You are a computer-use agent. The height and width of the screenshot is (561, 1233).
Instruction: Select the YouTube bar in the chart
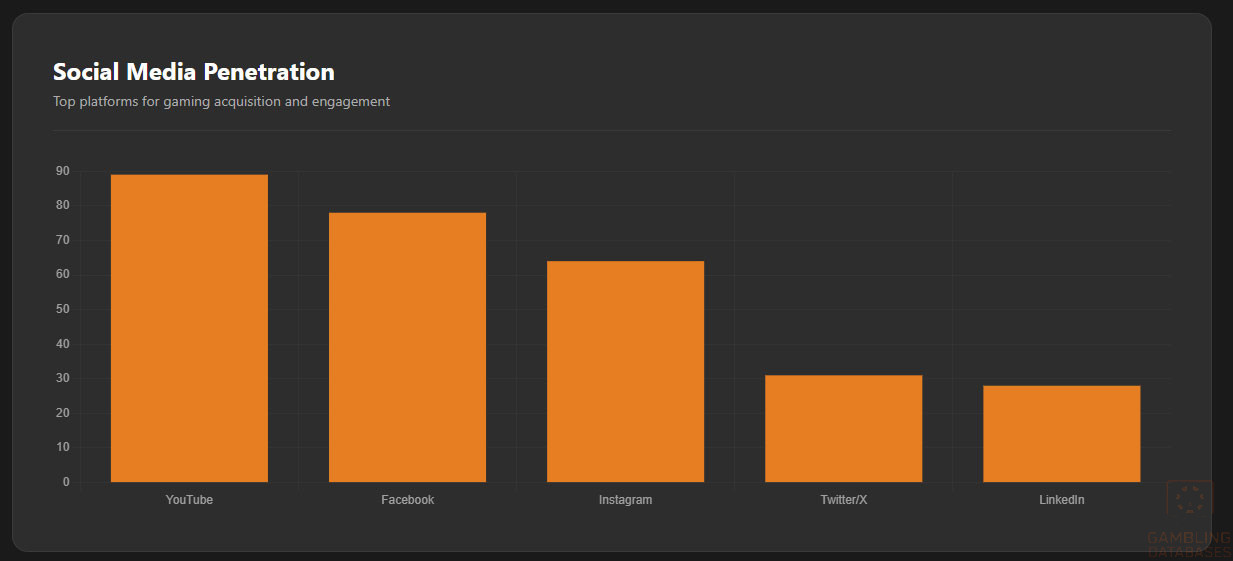[189, 328]
